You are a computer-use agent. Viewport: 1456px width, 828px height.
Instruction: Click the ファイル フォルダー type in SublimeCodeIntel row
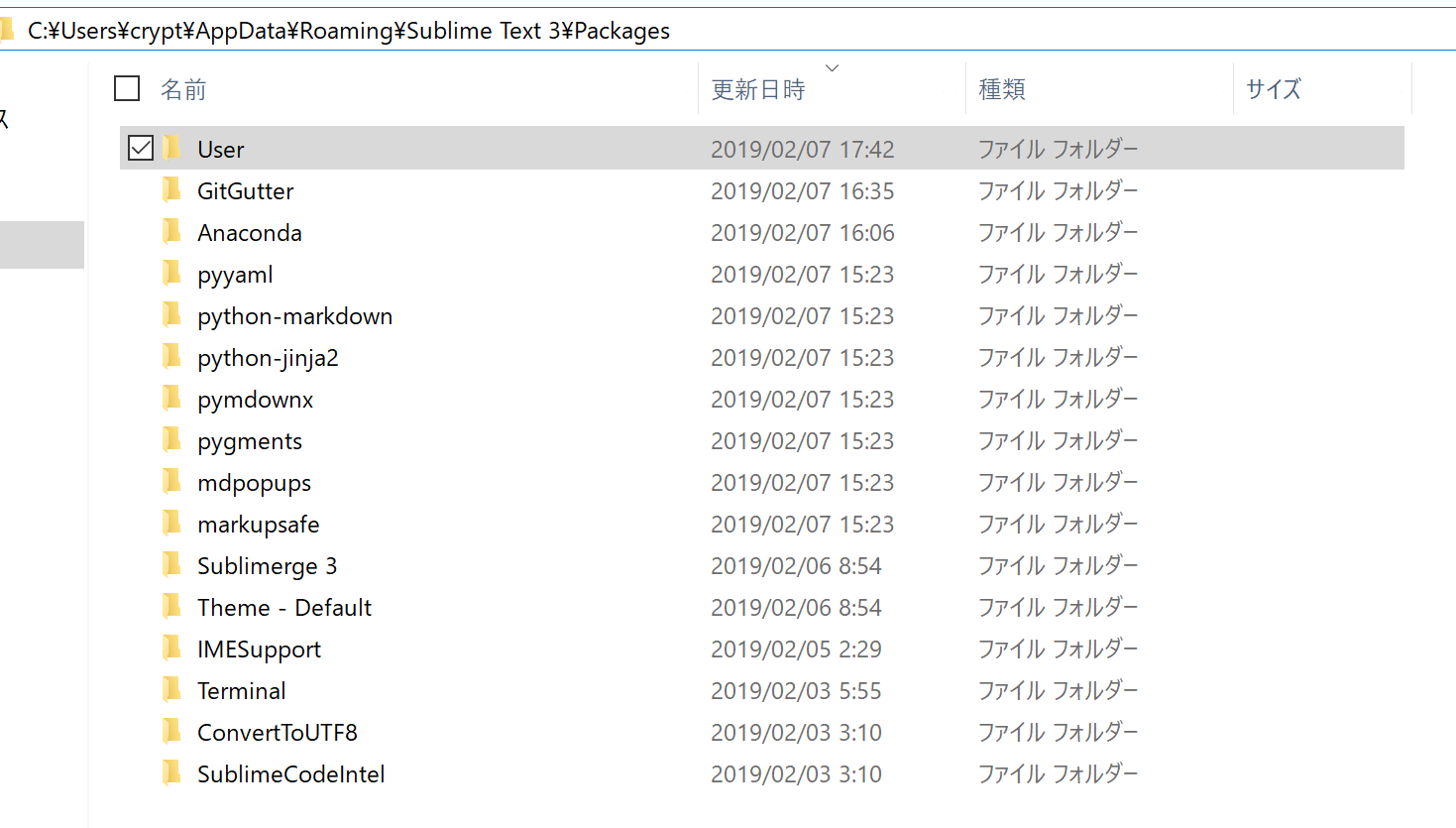coord(1059,773)
